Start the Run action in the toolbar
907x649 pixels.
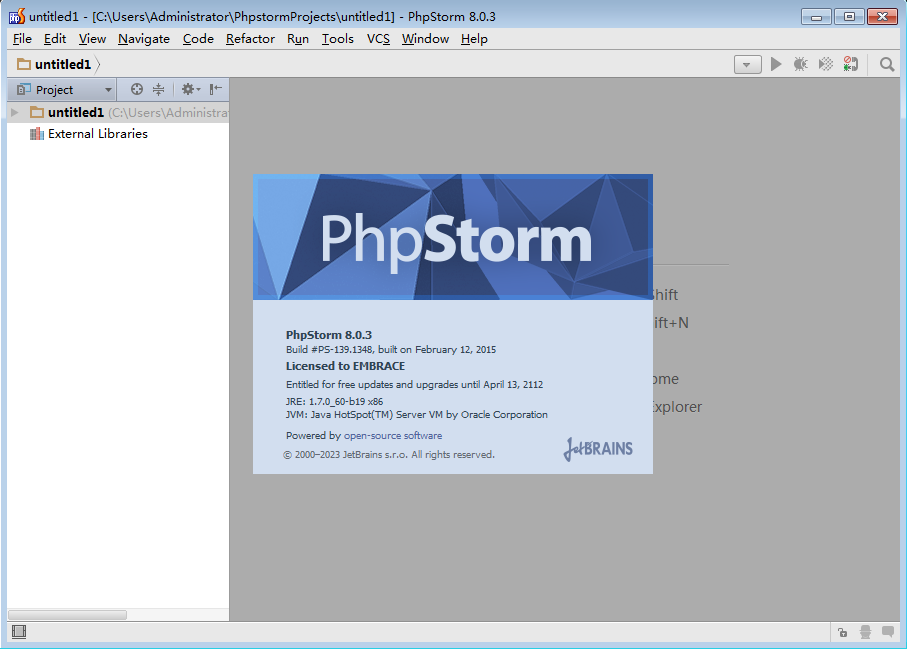(x=776, y=64)
